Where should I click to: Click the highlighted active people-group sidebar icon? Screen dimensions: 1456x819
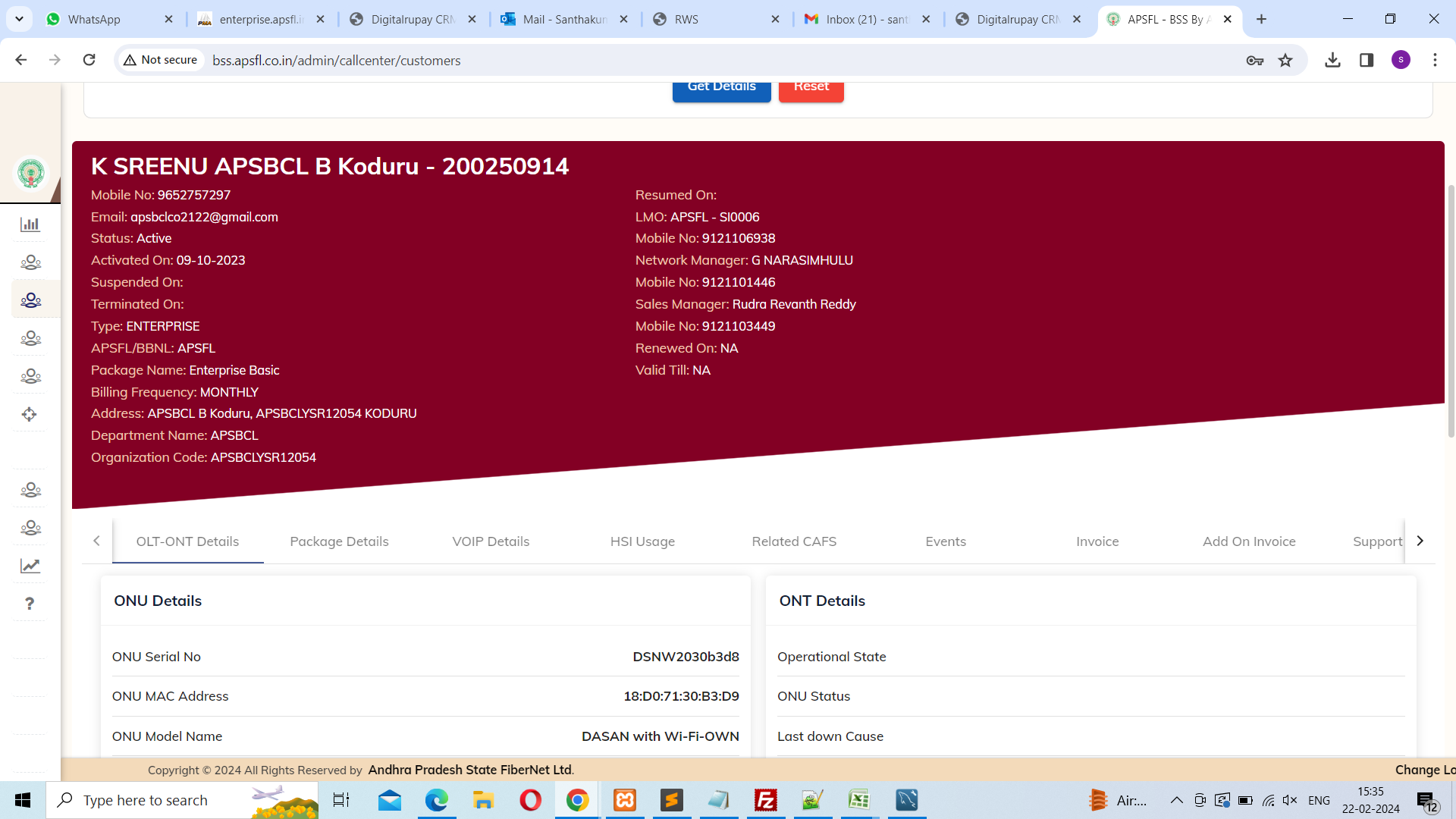point(30,300)
